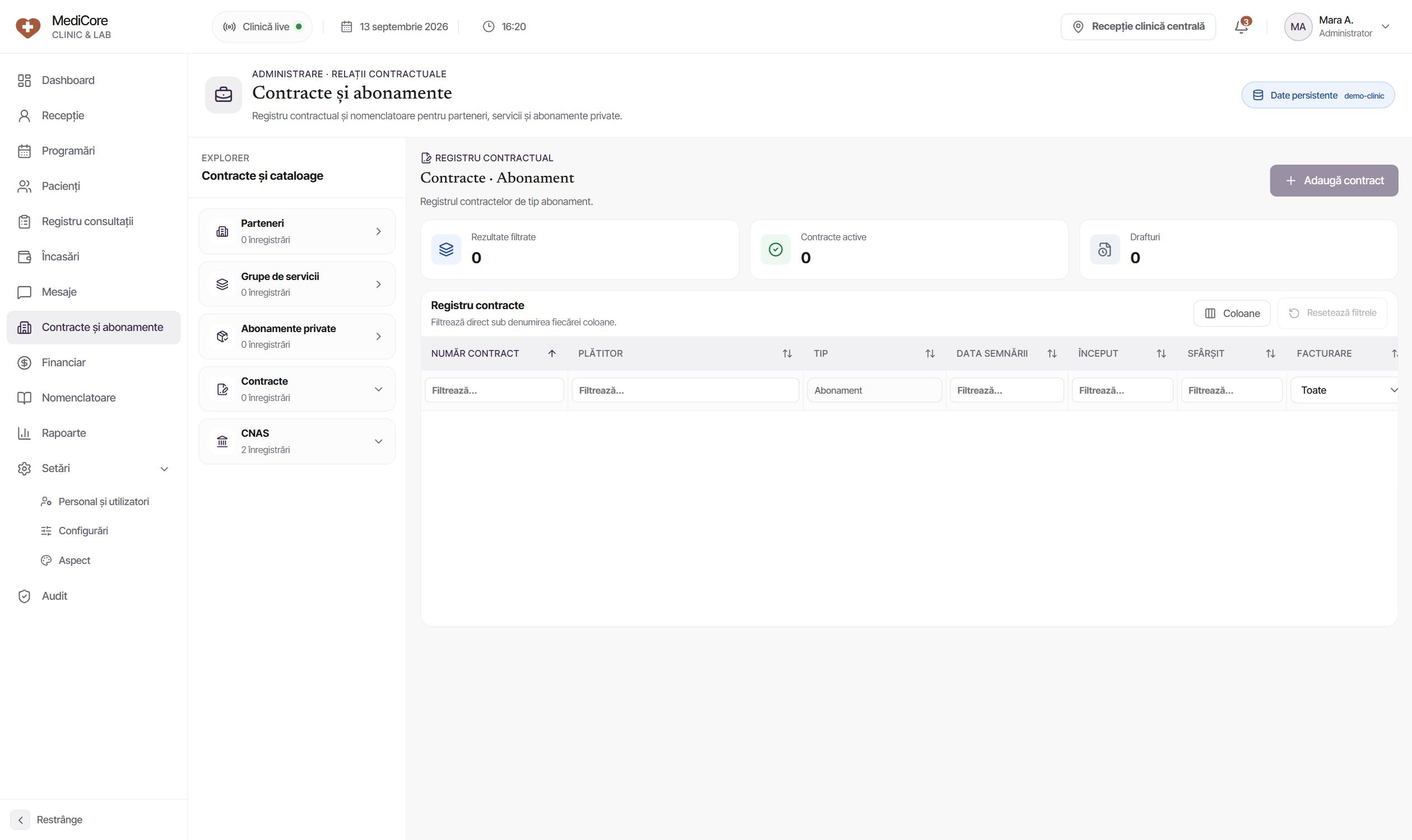Click the Registru contractual header icon
1412x840 pixels.
click(x=426, y=158)
